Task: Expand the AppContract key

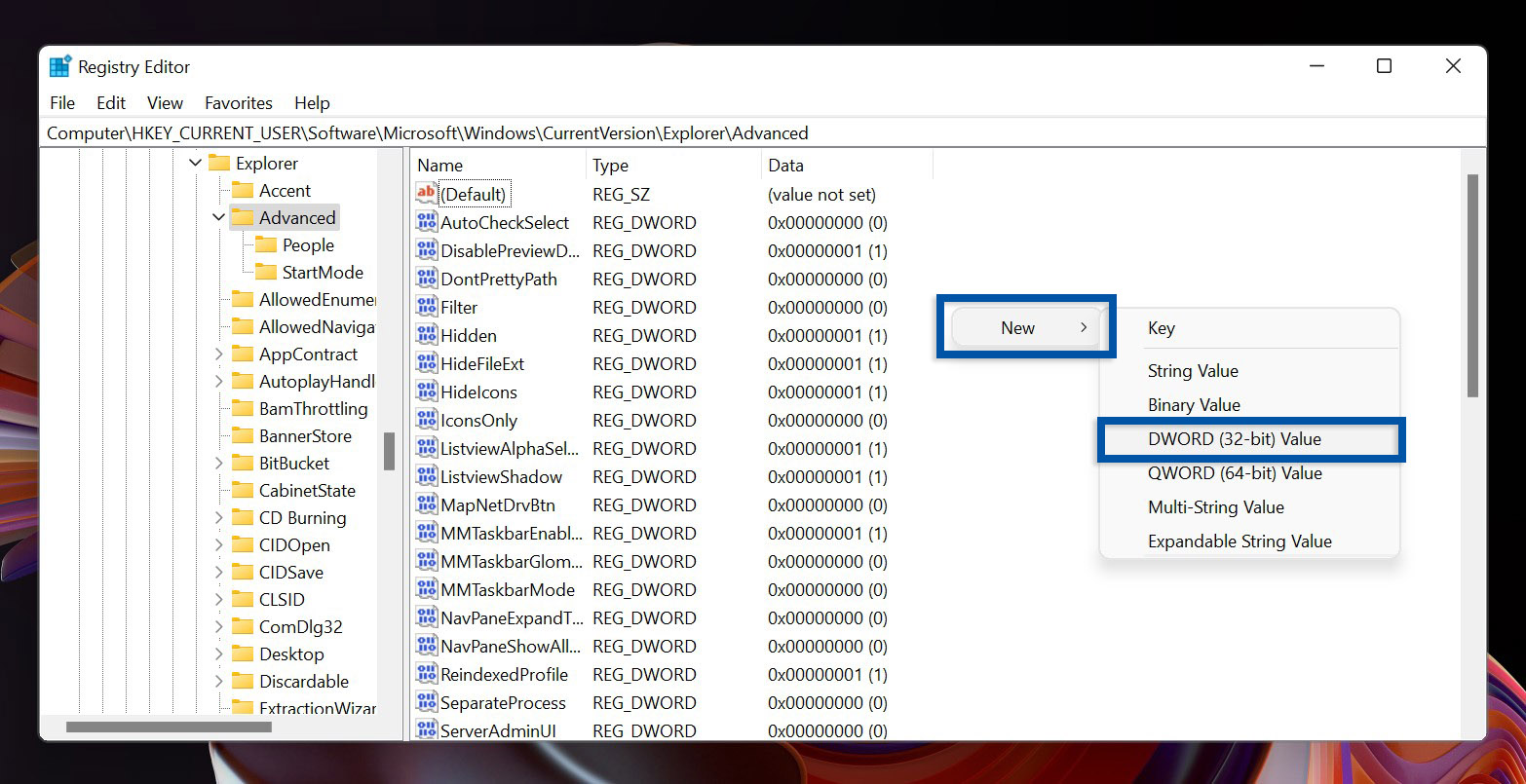Action: coord(217,354)
